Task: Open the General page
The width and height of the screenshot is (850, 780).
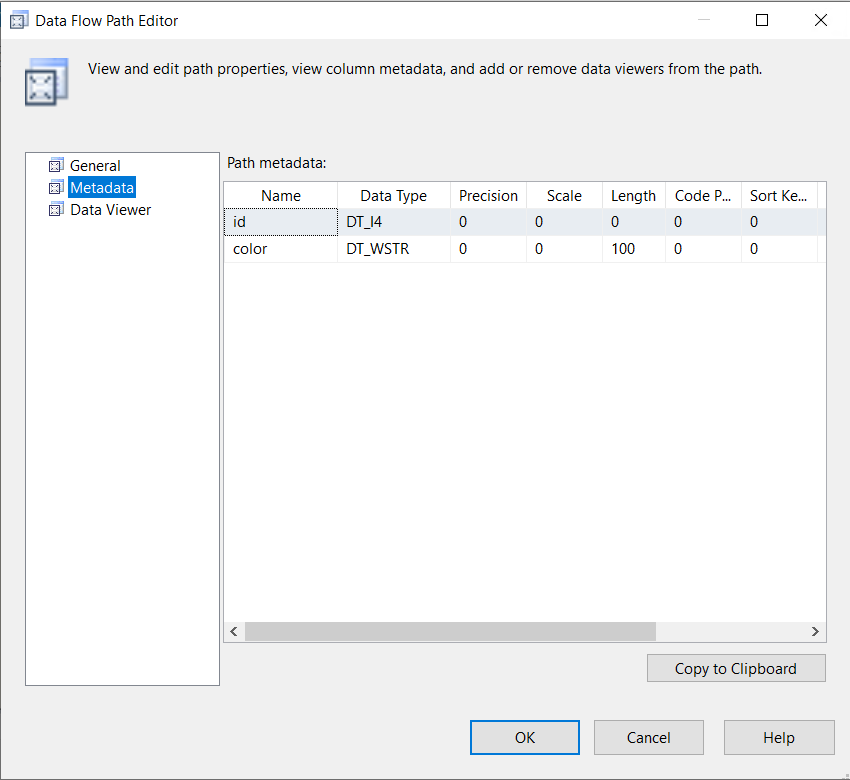Action: [x=95, y=166]
